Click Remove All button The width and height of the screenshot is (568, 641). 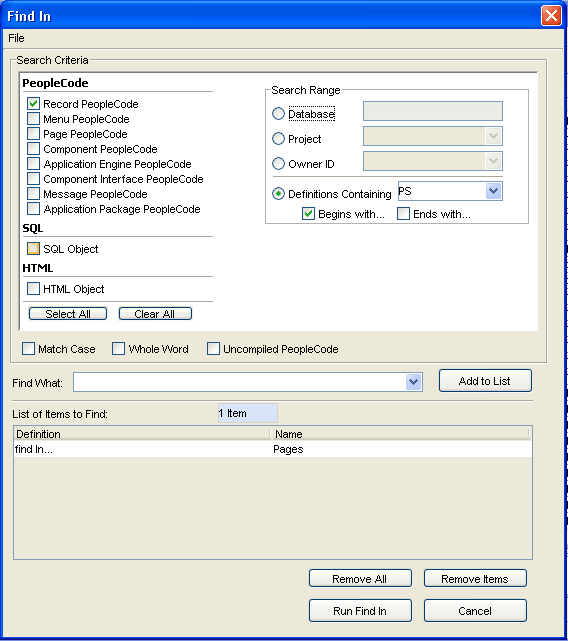[x=360, y=578]
